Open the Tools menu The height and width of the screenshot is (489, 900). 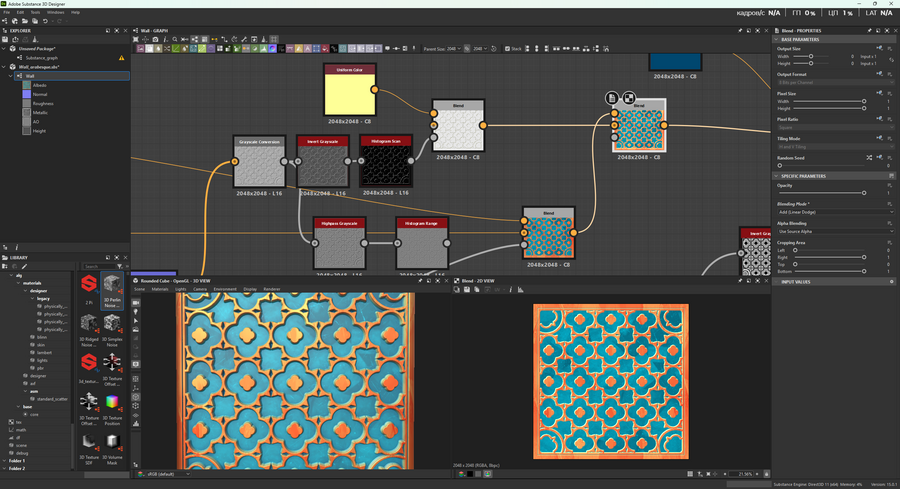35,12
